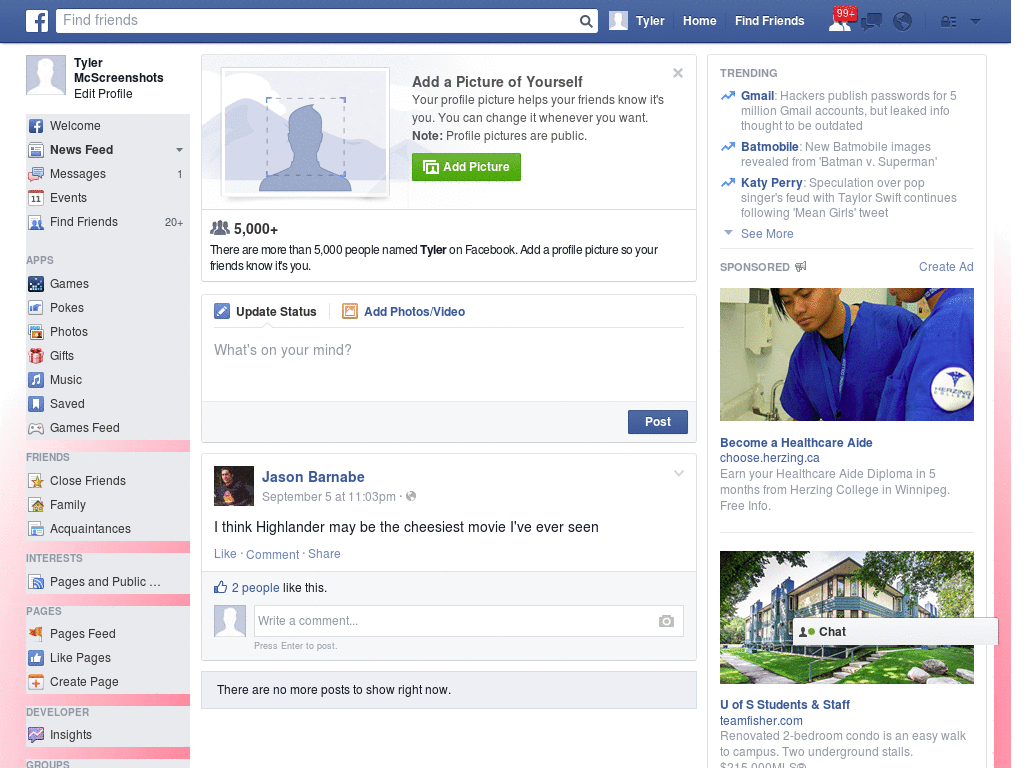Open the Chat bar
Image resolution: width=1024 pixels, height=768 pixels.
pyautogui.click(x=895, y=632)
